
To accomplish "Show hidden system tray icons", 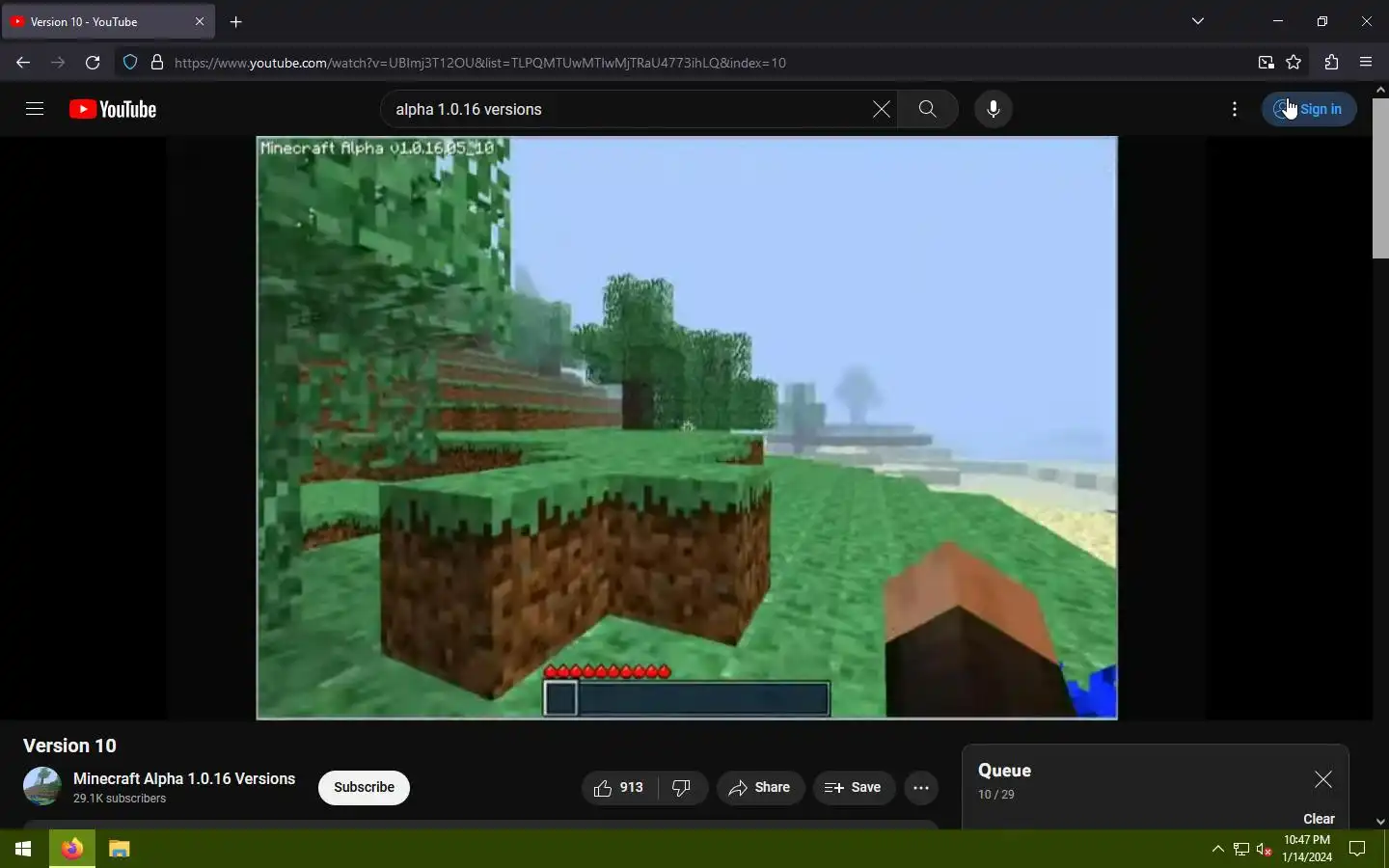I will [x=1217, y=849].
